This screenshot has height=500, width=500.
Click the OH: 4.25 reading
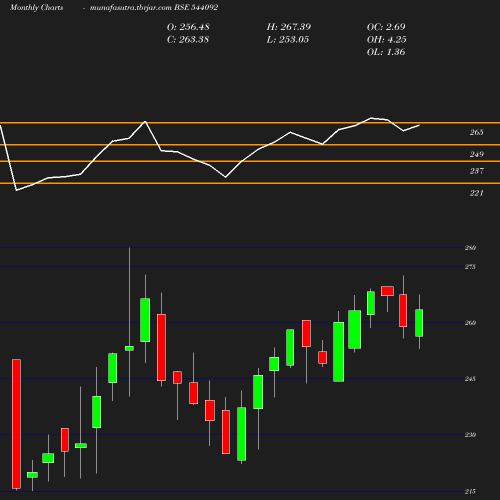click(x=386, y=40)
